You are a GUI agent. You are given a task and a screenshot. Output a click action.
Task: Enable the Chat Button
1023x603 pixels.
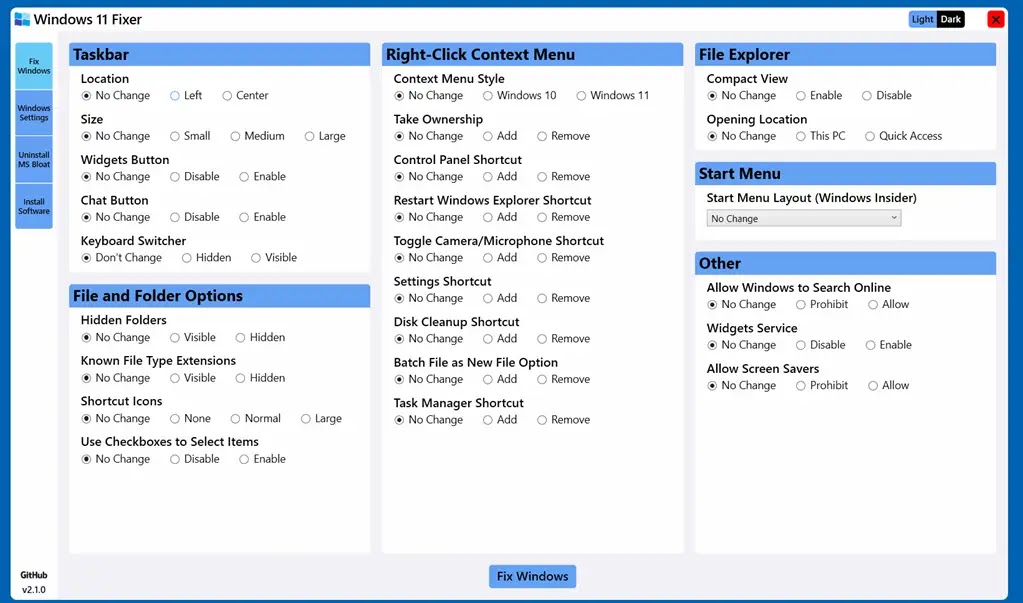click(262, 217)
